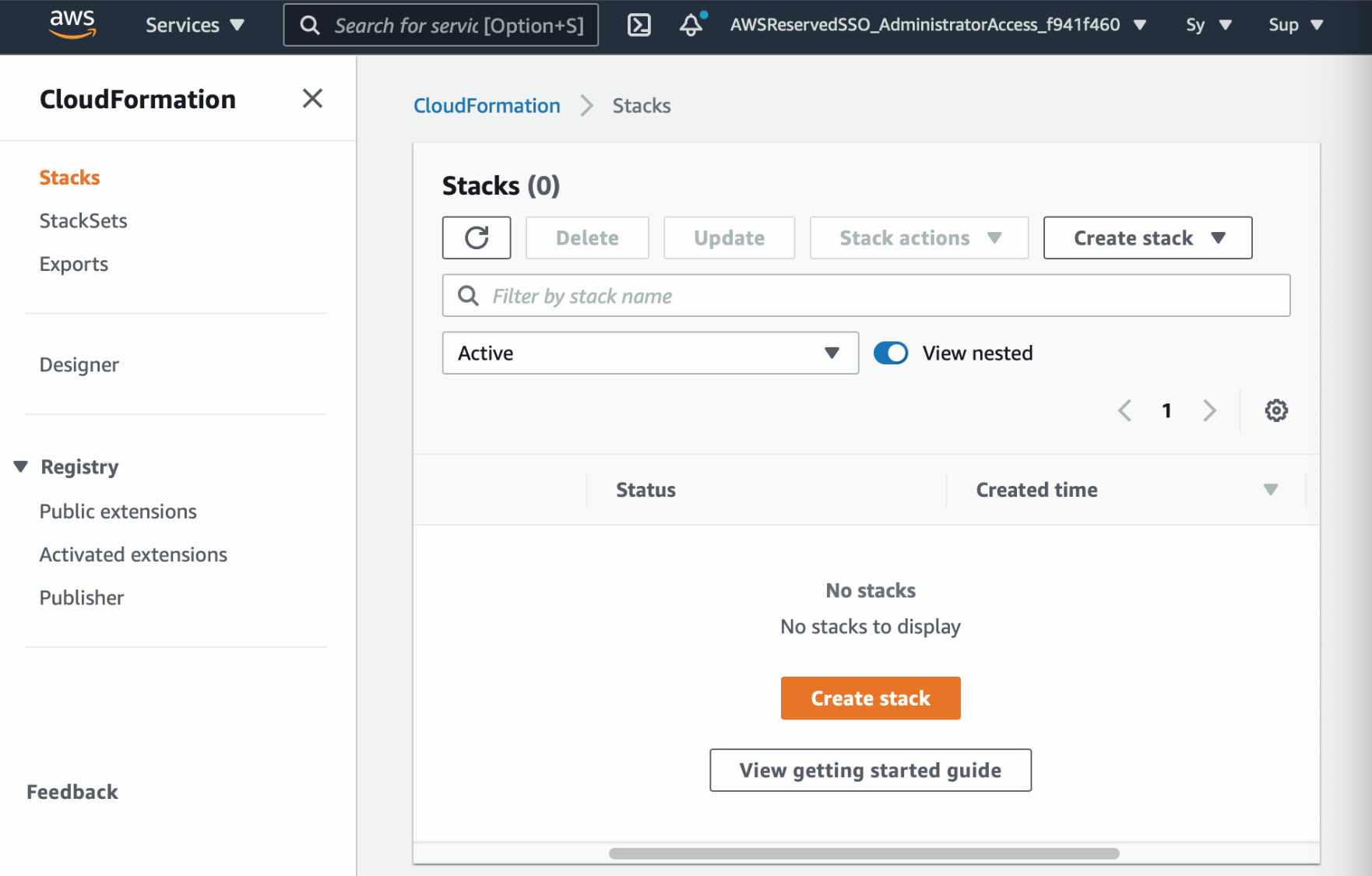Select page number 1
Viewport: 1372px width, 876px height.
tap(1166, 410)
